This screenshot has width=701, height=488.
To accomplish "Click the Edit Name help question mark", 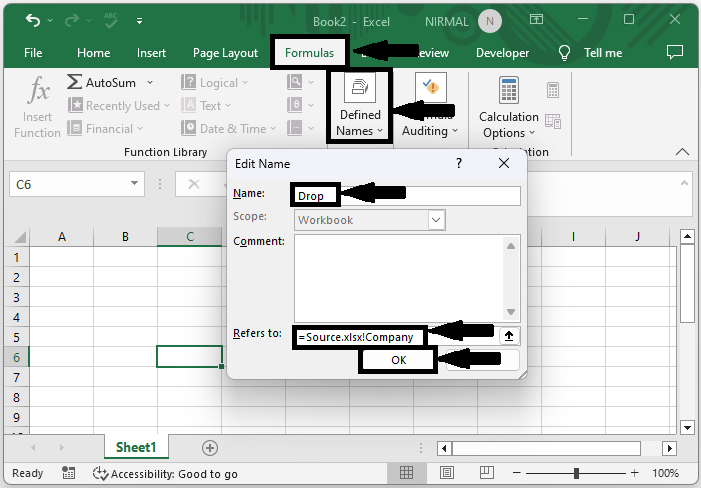I will [459, 163].
